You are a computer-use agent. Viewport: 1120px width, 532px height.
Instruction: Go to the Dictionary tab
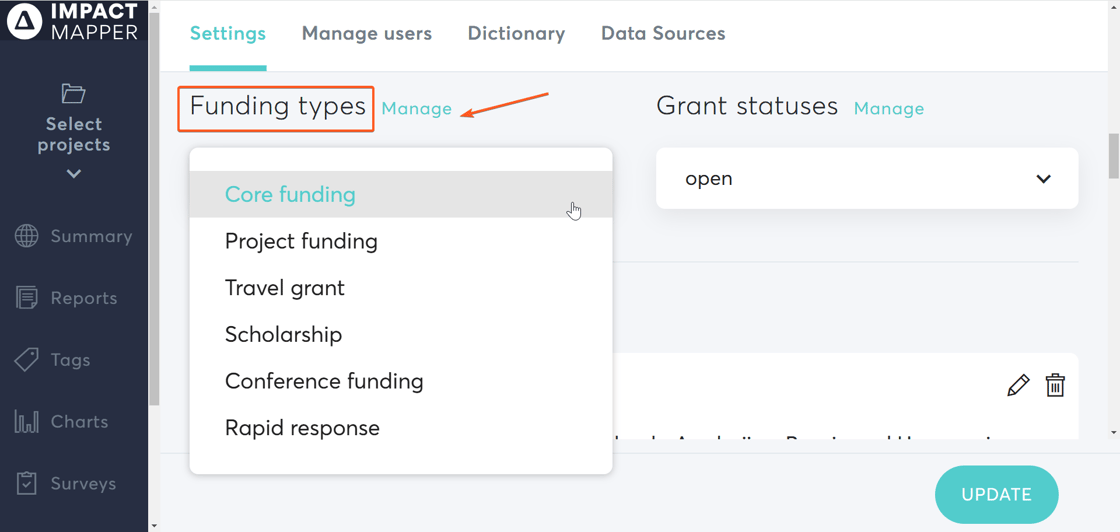516,34
